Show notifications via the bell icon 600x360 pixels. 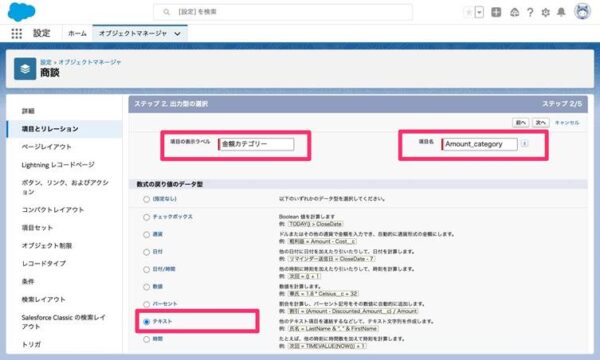(561, 12)
